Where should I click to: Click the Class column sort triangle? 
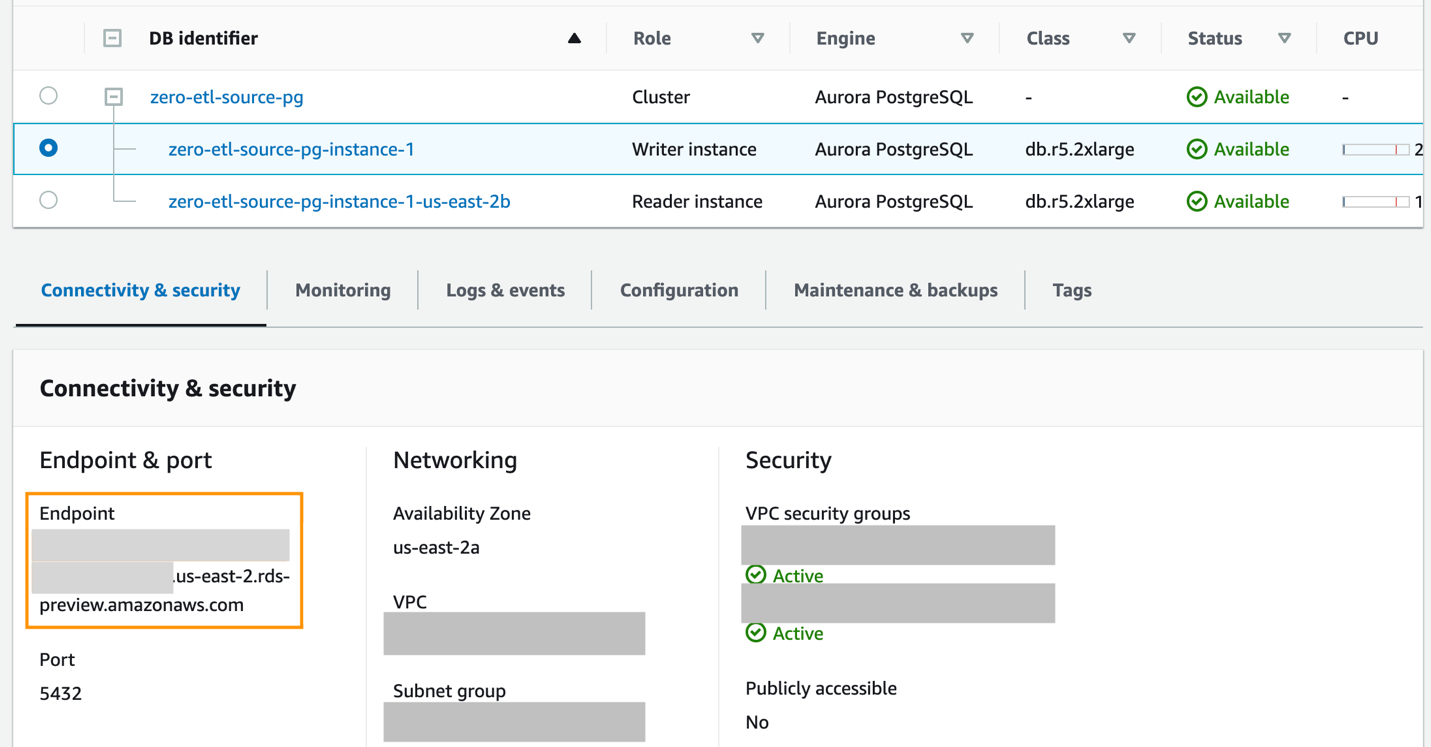[x=1129, y=39]
